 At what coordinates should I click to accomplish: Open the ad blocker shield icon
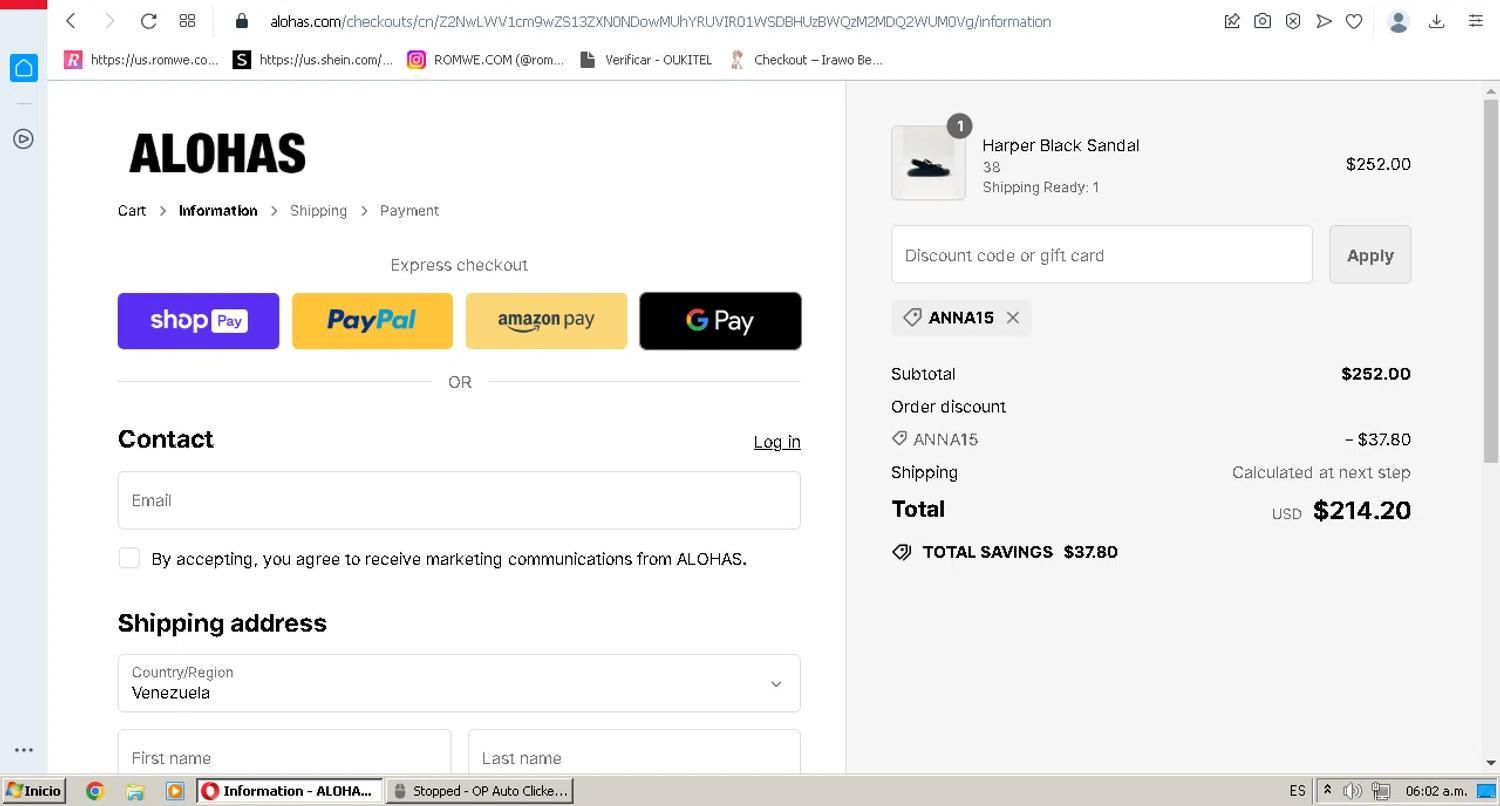pyautogui.click(x=1293, y=21)
